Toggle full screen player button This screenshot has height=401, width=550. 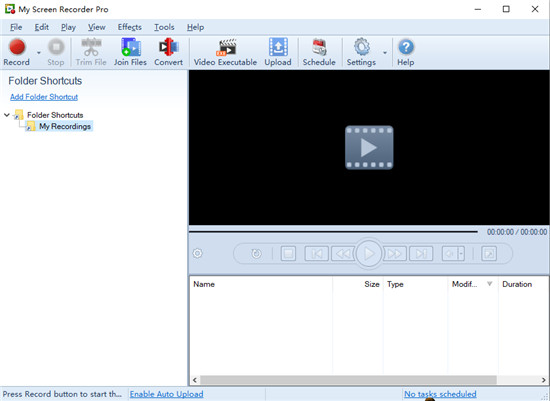coord(489,253)
